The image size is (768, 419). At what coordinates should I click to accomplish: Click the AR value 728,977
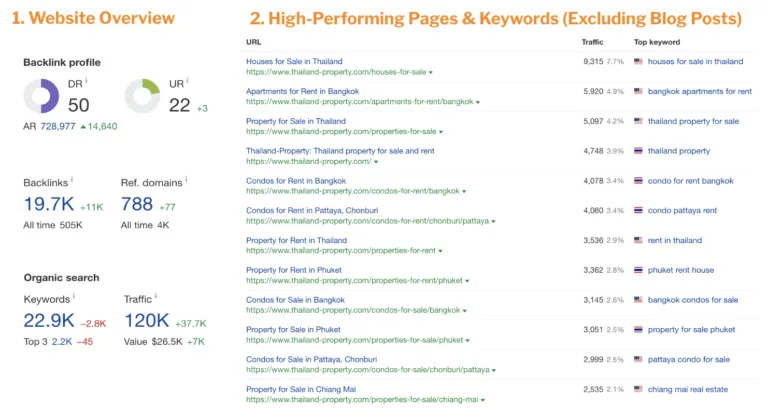tap(58, 126)
